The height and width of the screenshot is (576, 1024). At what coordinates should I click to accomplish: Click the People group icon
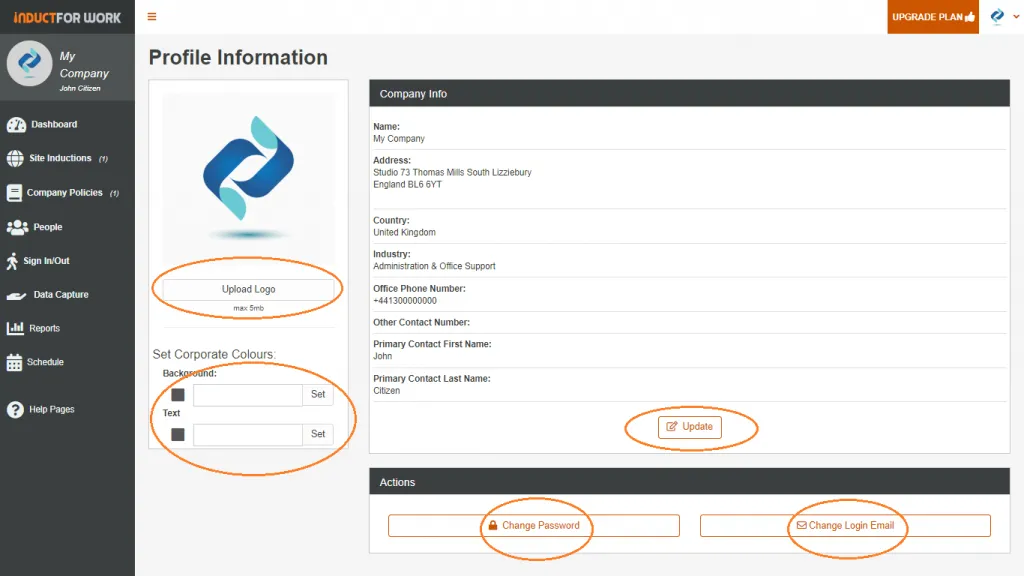point(17,227)
